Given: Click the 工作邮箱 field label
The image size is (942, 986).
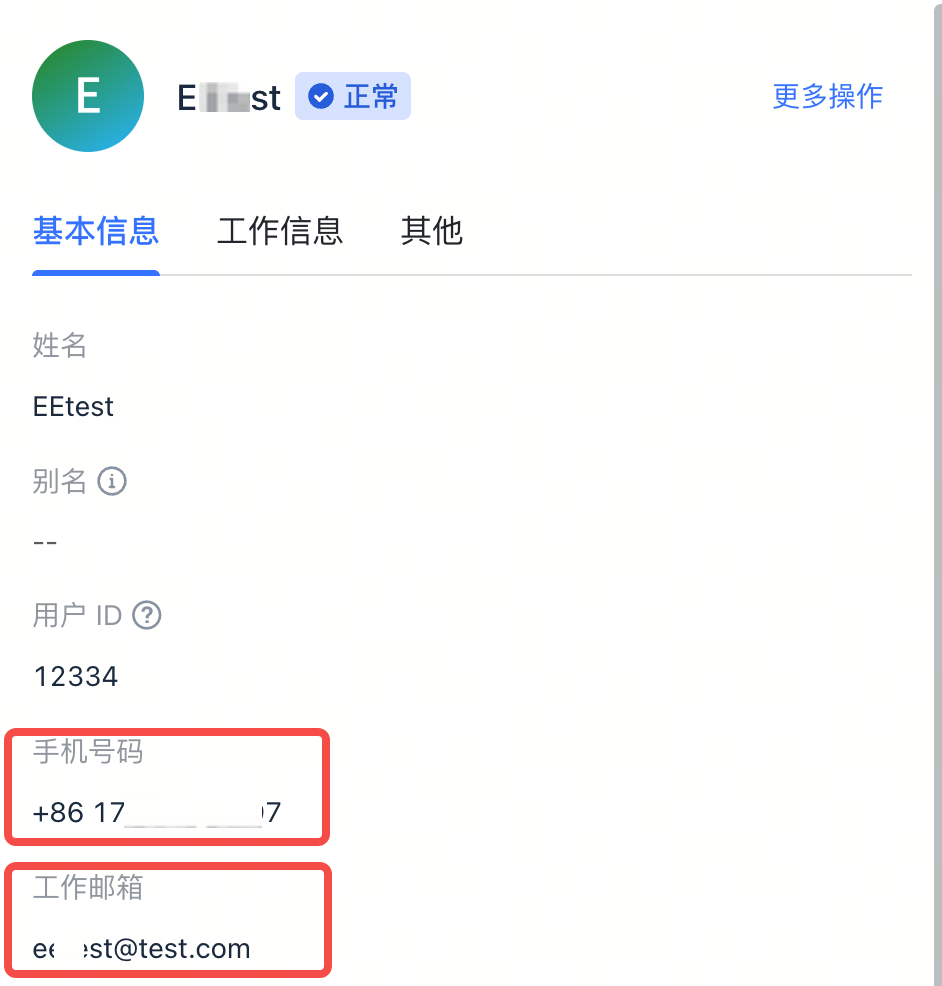Looking at the screenshot, I should 88,887.
